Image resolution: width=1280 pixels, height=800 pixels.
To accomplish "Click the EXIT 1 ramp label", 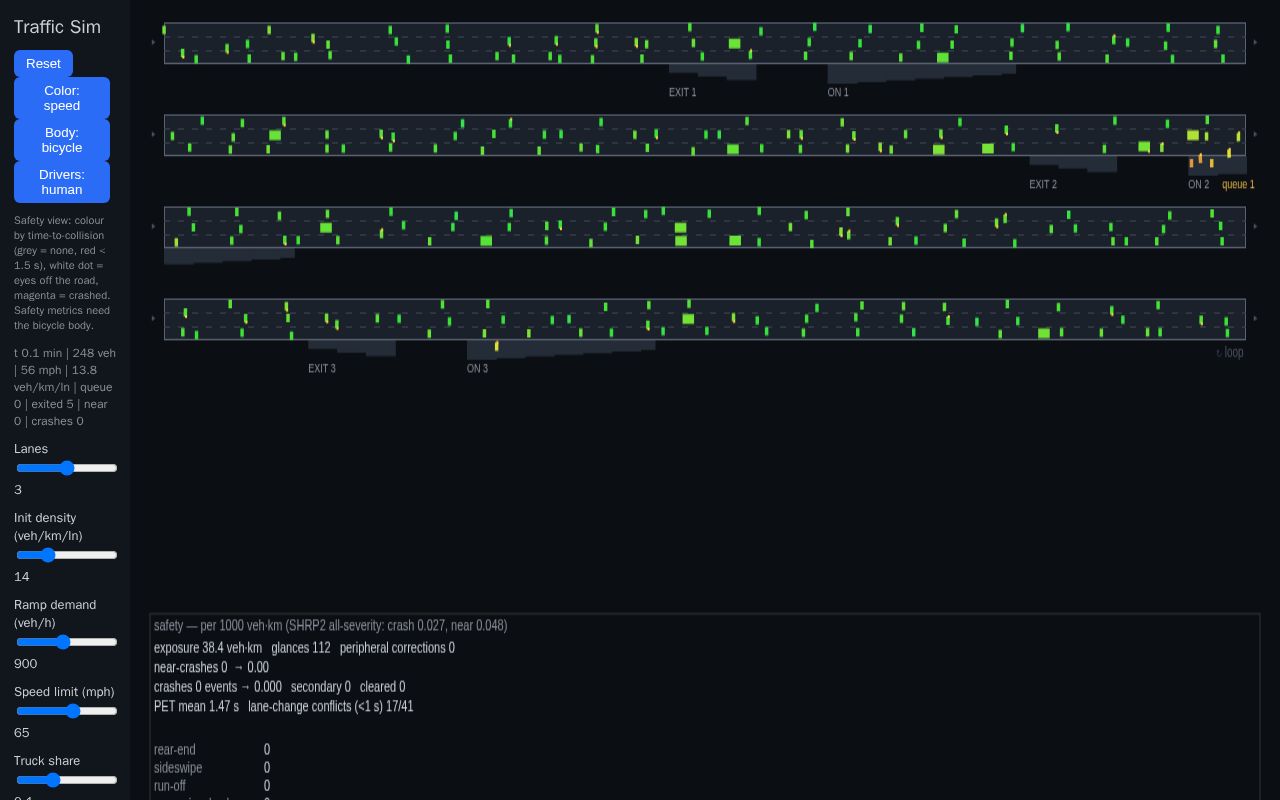I will [x=682, y=92].
